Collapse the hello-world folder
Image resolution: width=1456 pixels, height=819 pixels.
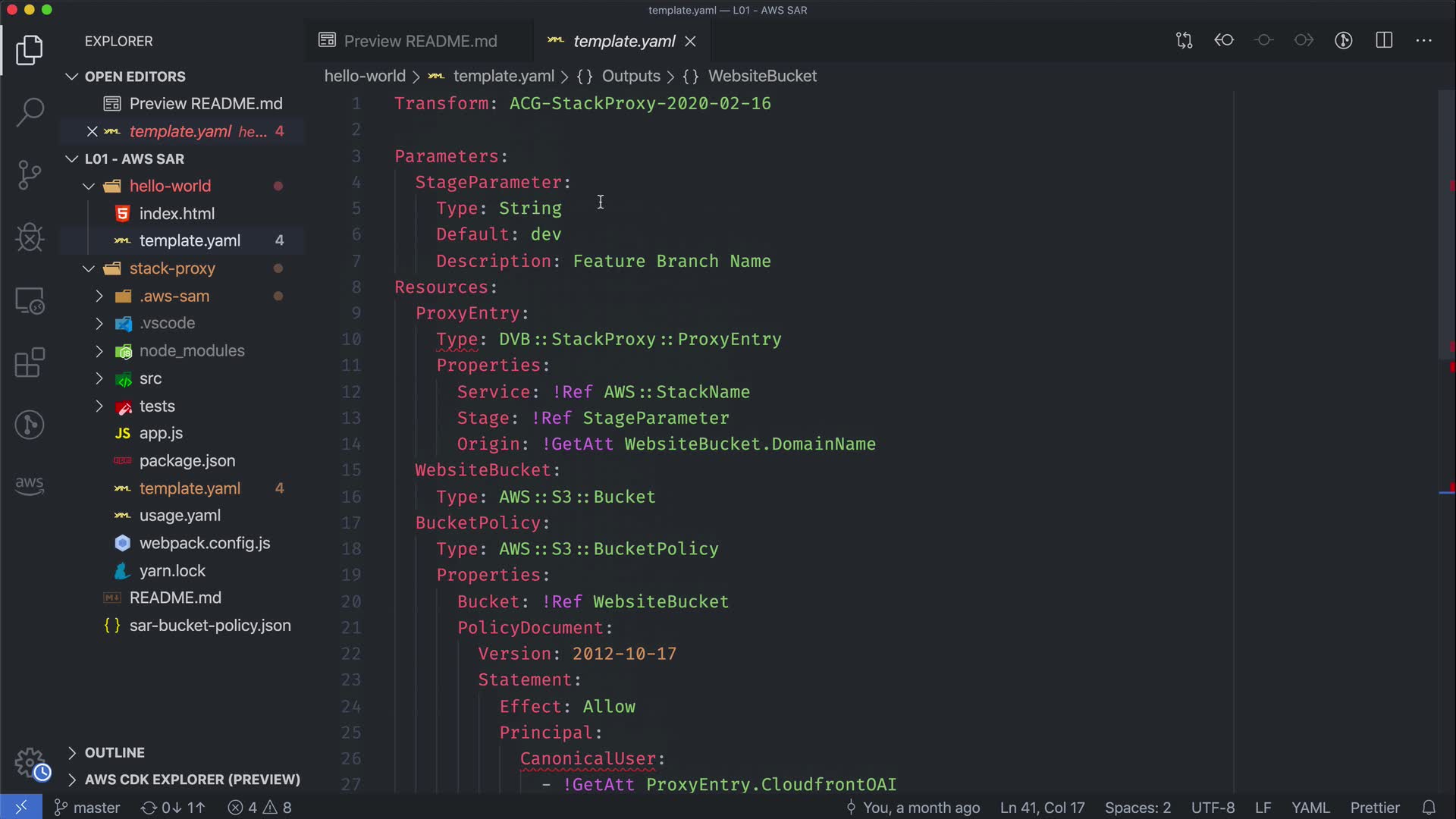click(170, 186)
